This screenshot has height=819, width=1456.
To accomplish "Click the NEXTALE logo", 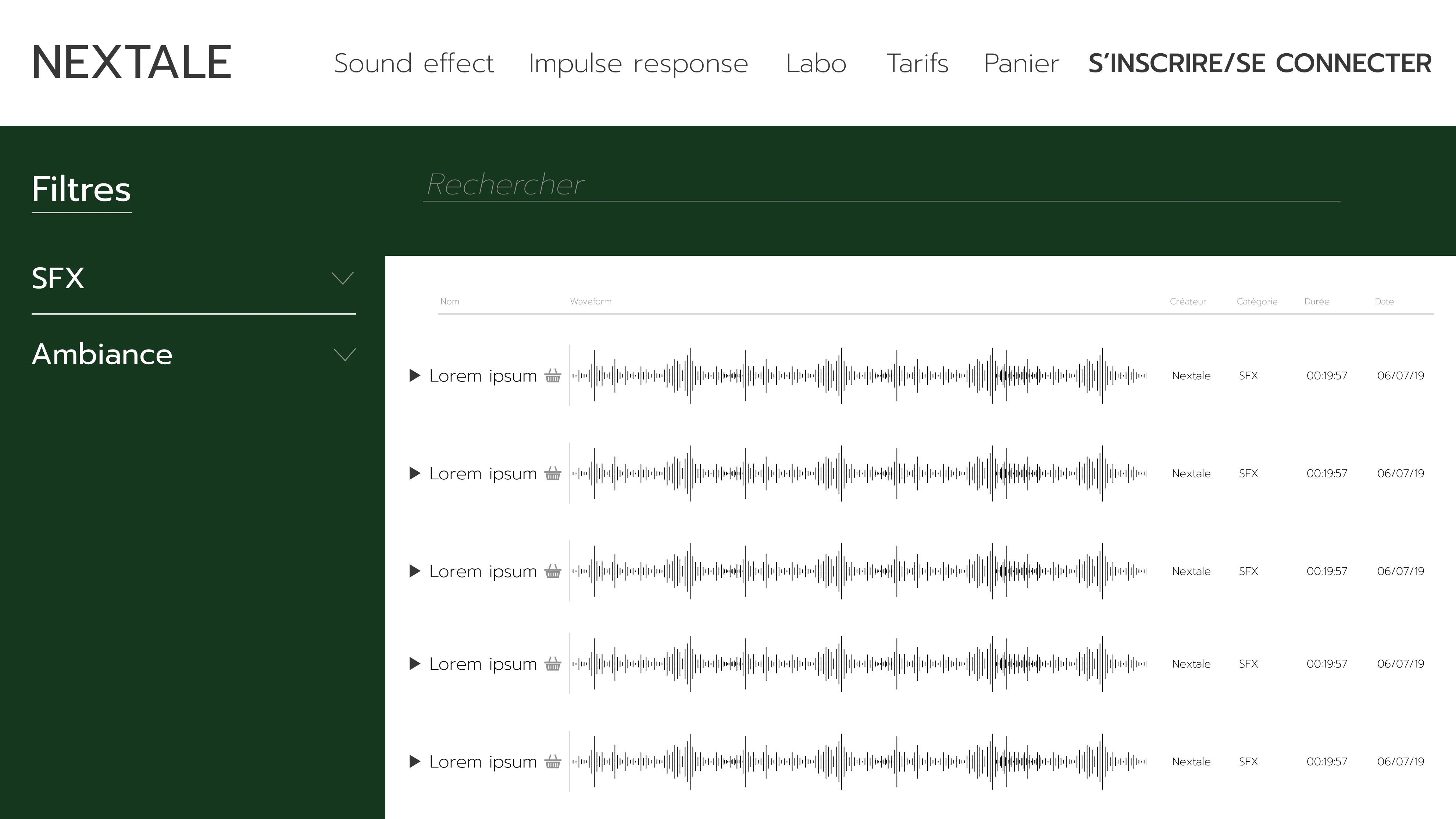I will pyautogui.click(x=132, y=62).
